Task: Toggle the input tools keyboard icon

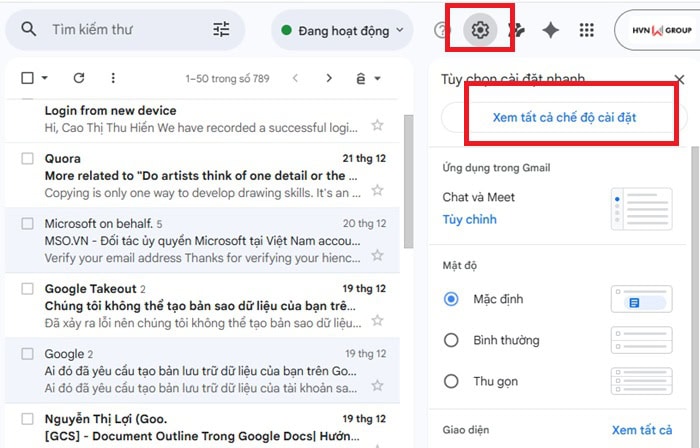Action: click(361, 79)
